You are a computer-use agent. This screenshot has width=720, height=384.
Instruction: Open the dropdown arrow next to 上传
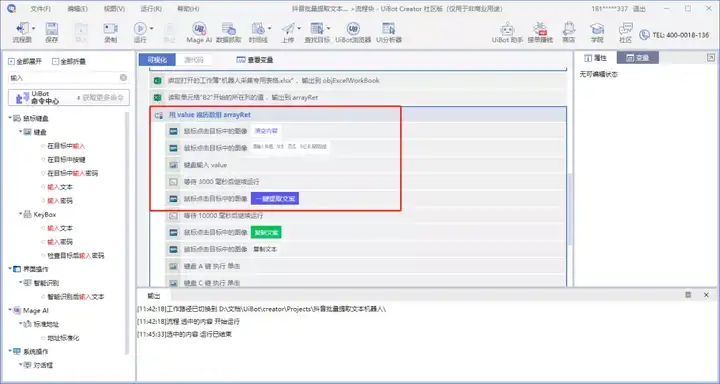tap(299, 28)
